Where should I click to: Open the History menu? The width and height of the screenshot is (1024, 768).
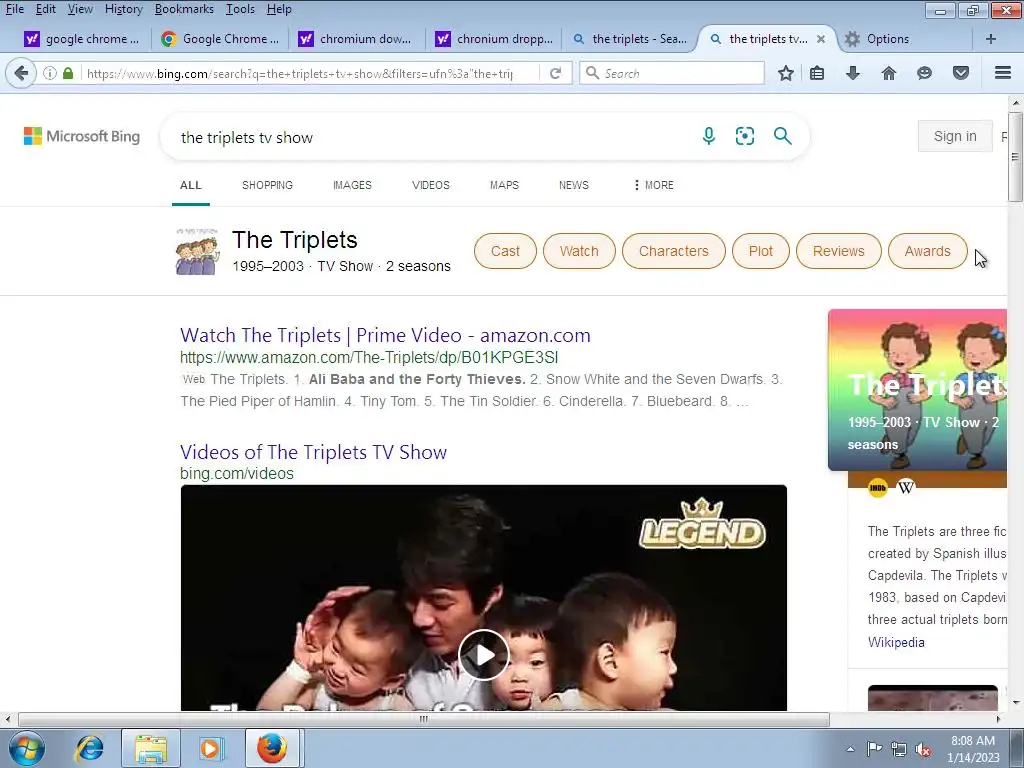tap(123, 9)
